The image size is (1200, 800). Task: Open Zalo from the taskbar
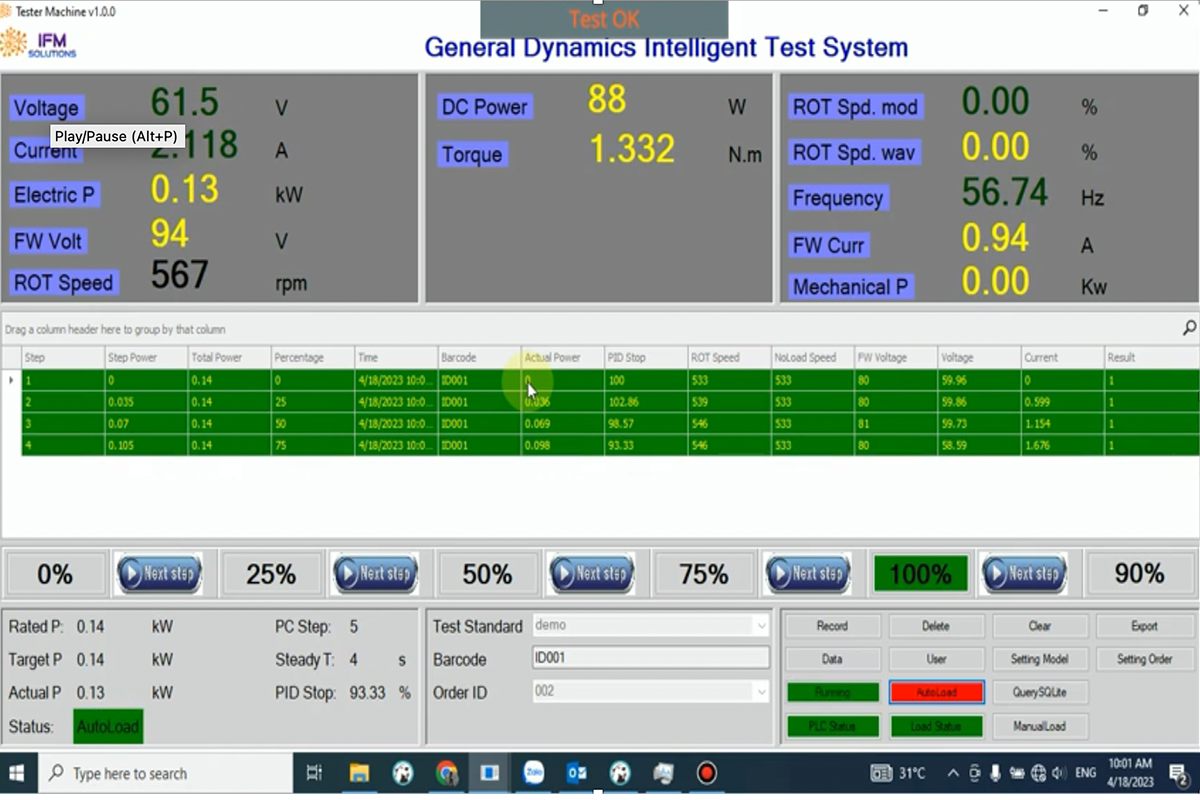pos(534,773)
